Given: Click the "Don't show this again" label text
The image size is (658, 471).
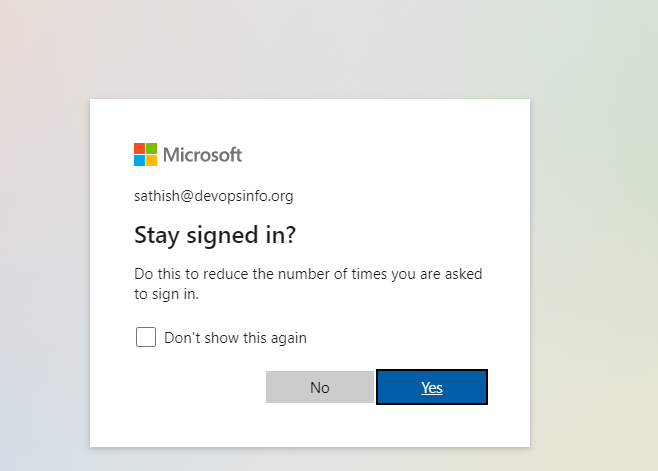Looking at the screenshot, I should coord(235,338).
